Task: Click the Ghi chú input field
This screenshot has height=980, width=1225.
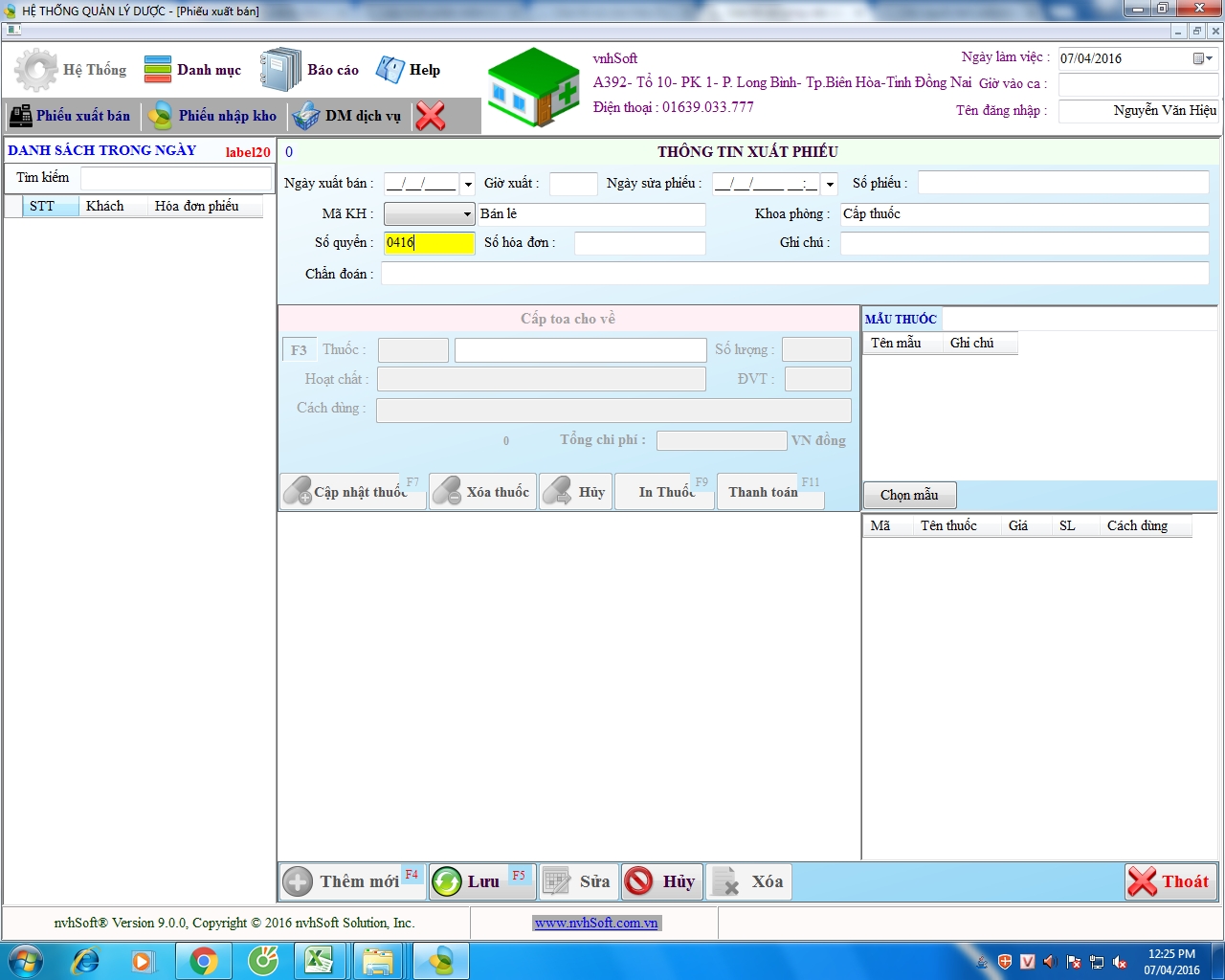Action: pos(1024,243)
